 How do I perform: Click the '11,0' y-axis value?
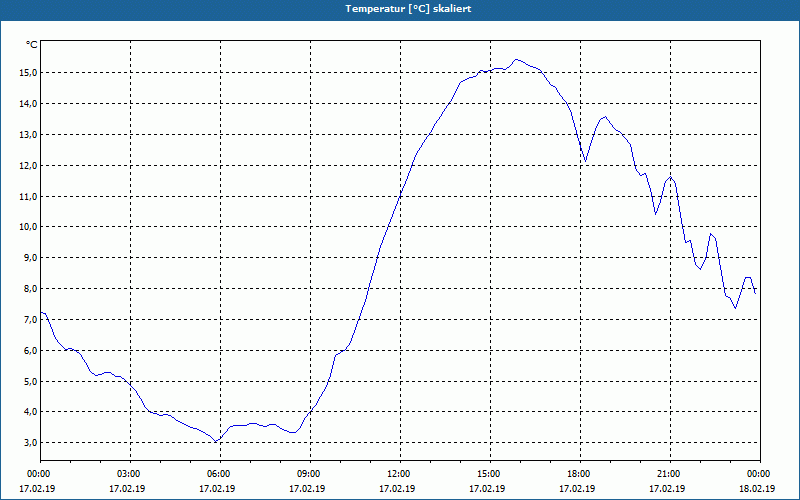click(29, 196)
